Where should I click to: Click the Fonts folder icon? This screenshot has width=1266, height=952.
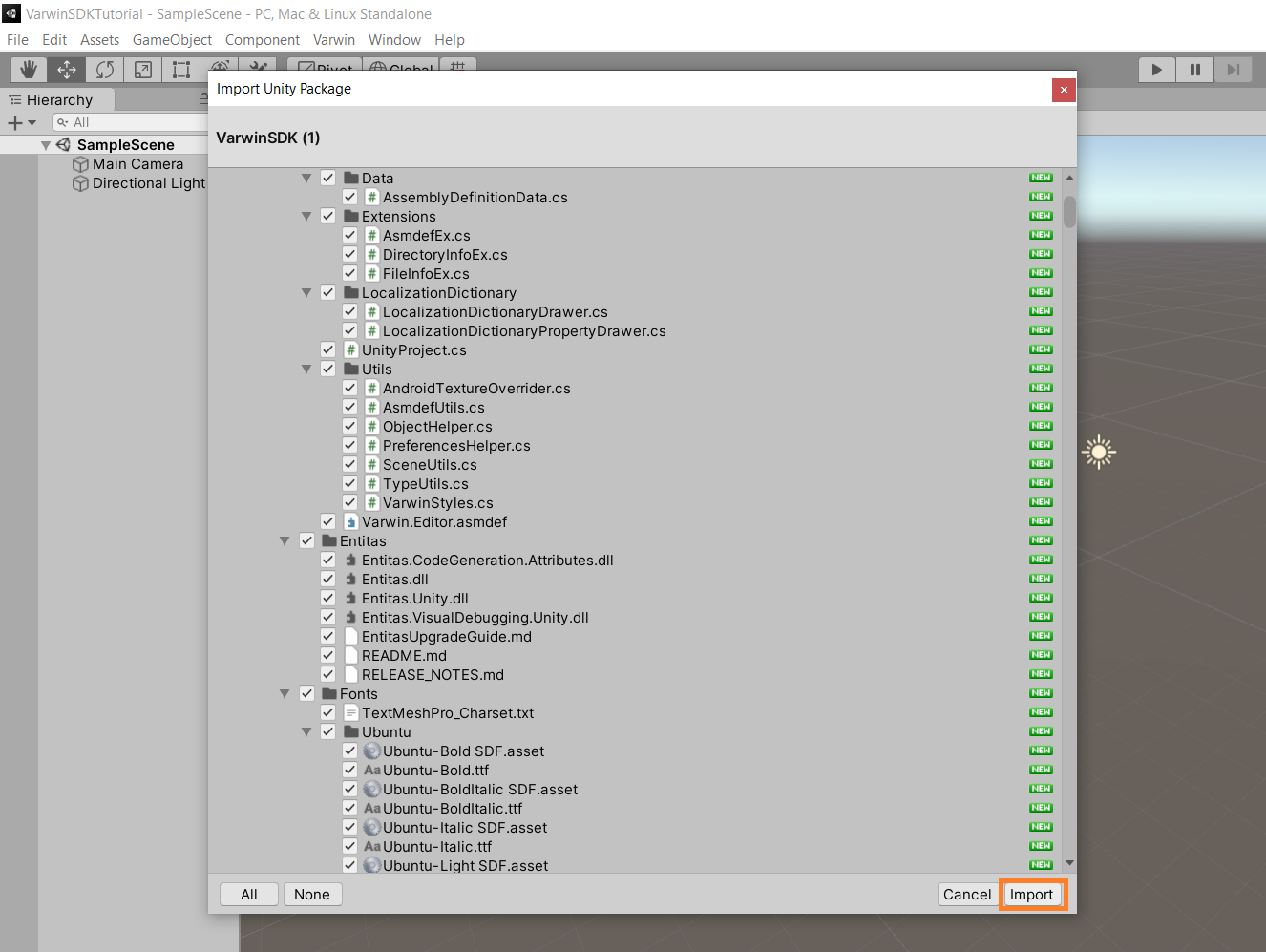(x=329, y=693)
